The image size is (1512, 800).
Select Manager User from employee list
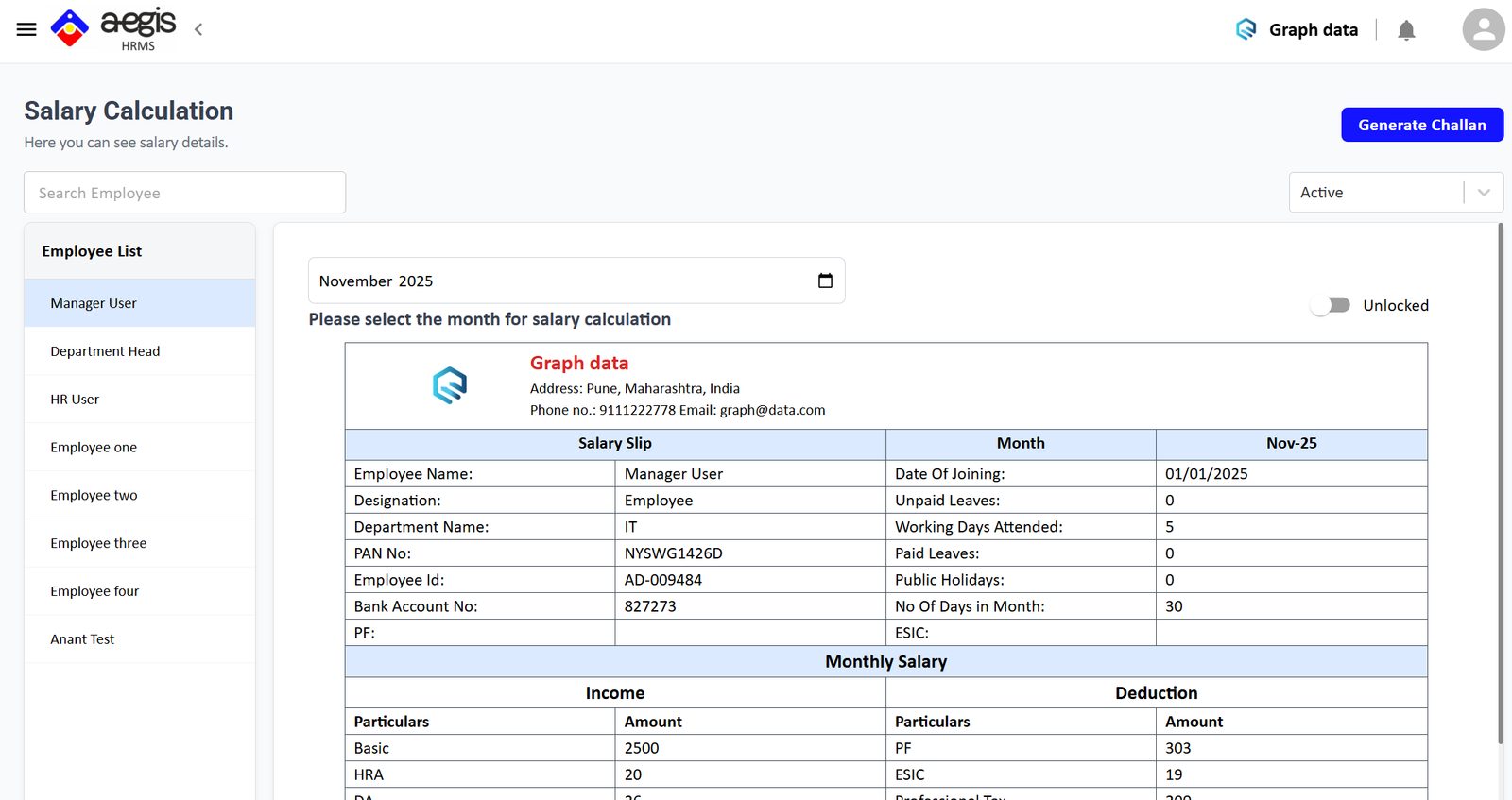tap(94, 303)
